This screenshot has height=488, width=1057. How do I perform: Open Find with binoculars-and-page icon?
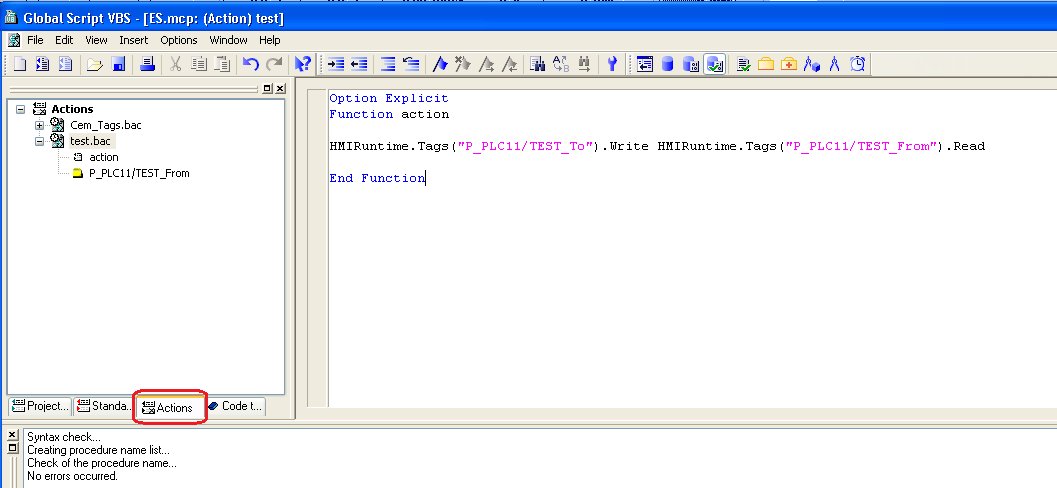click(x=537, y=64)
